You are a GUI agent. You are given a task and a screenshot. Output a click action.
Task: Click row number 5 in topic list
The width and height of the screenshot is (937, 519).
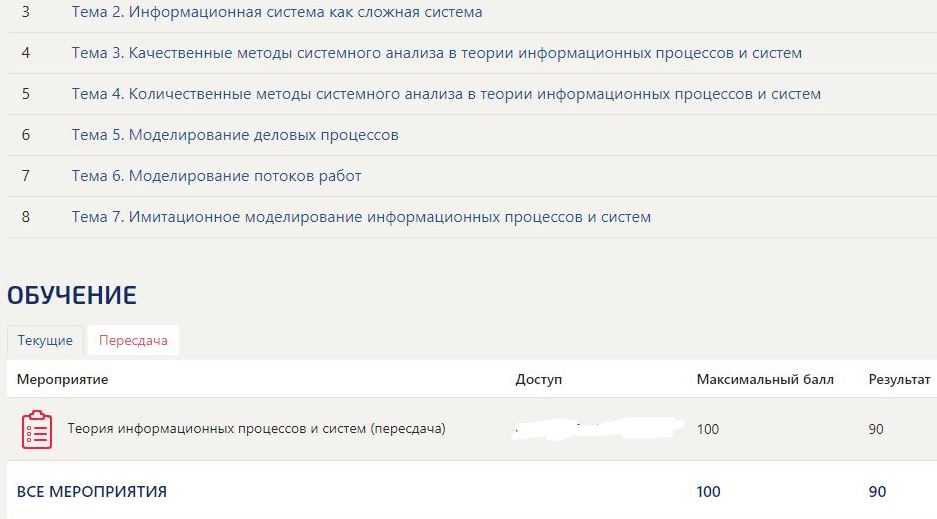click(x=26, y=94)
